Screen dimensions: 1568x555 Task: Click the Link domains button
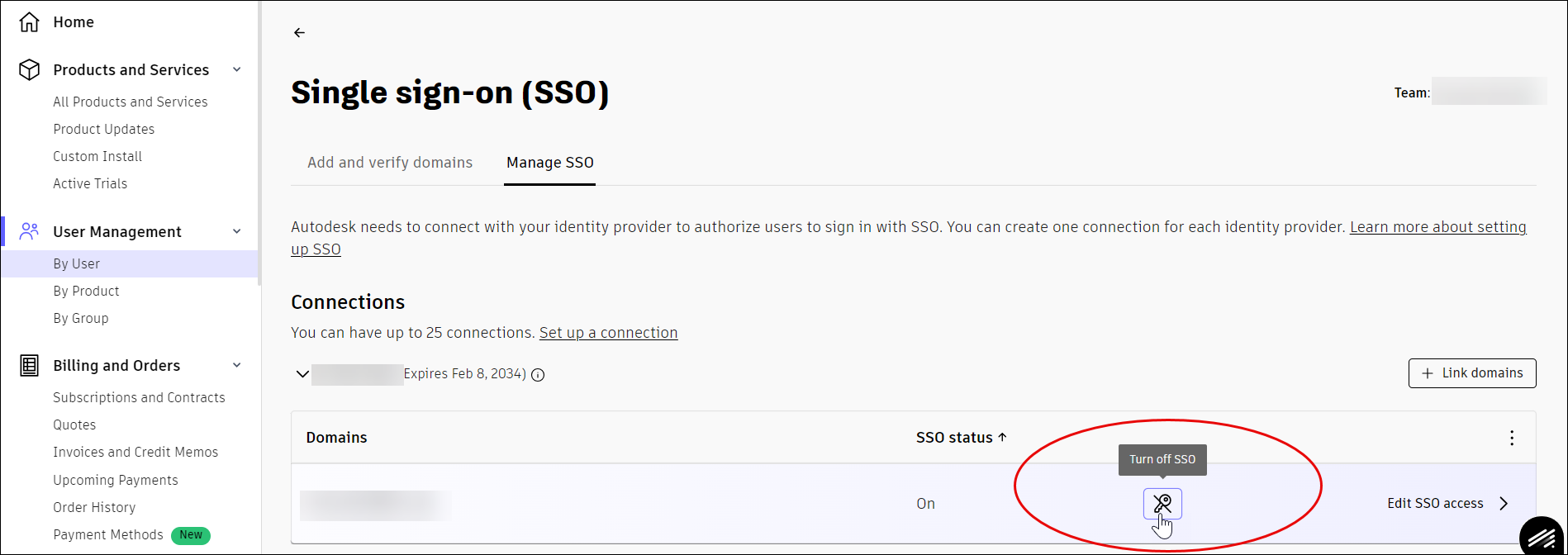(1472, 373)
